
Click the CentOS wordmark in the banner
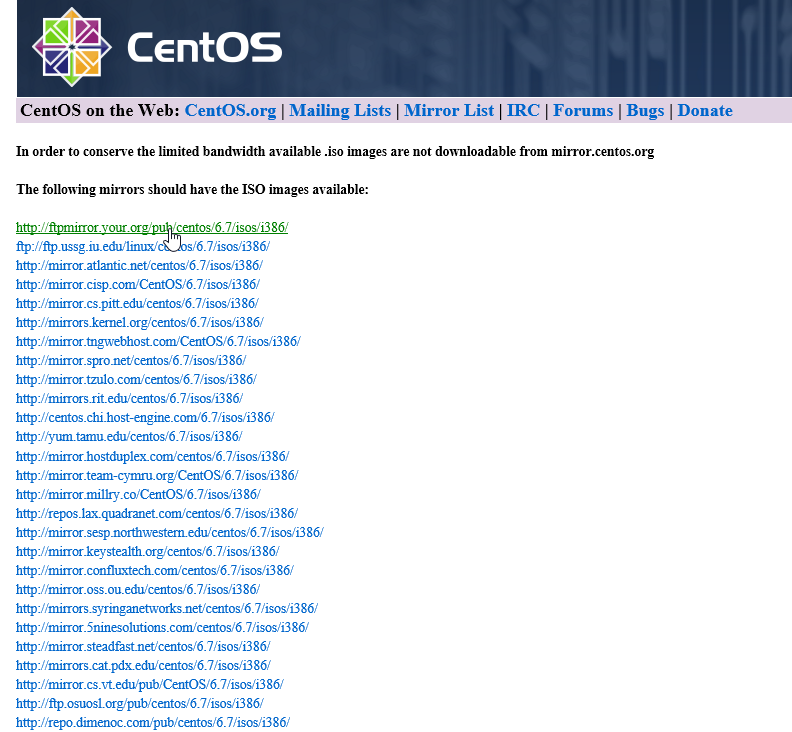205,47
